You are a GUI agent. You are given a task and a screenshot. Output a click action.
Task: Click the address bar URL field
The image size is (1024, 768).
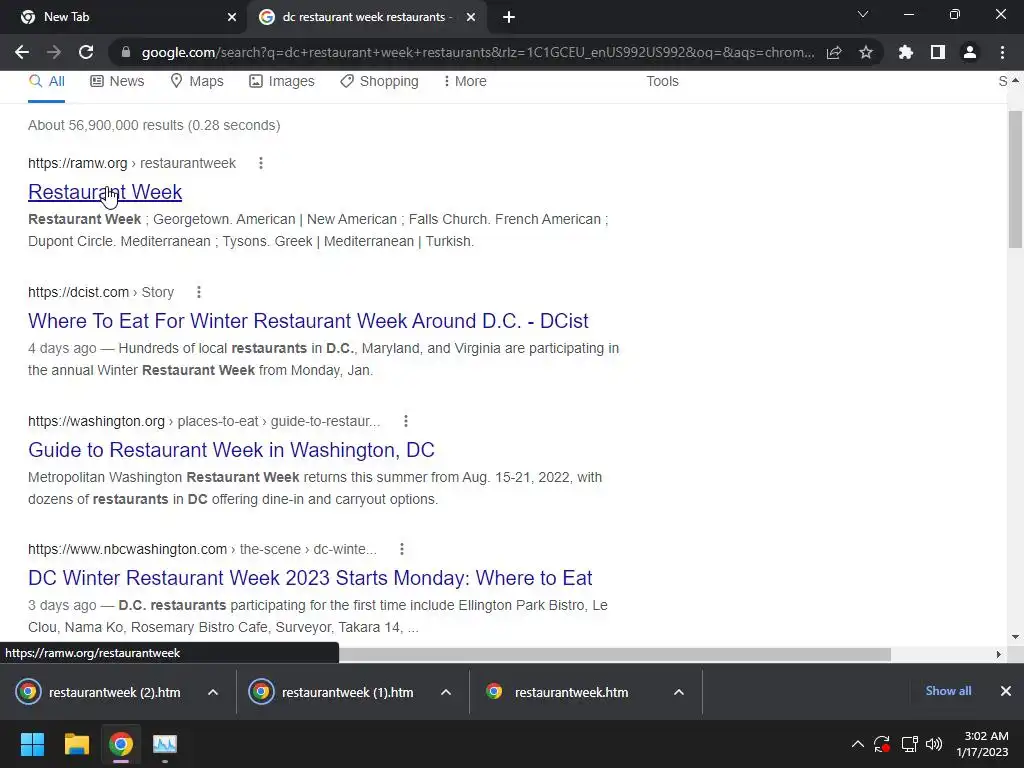point(477,52)
